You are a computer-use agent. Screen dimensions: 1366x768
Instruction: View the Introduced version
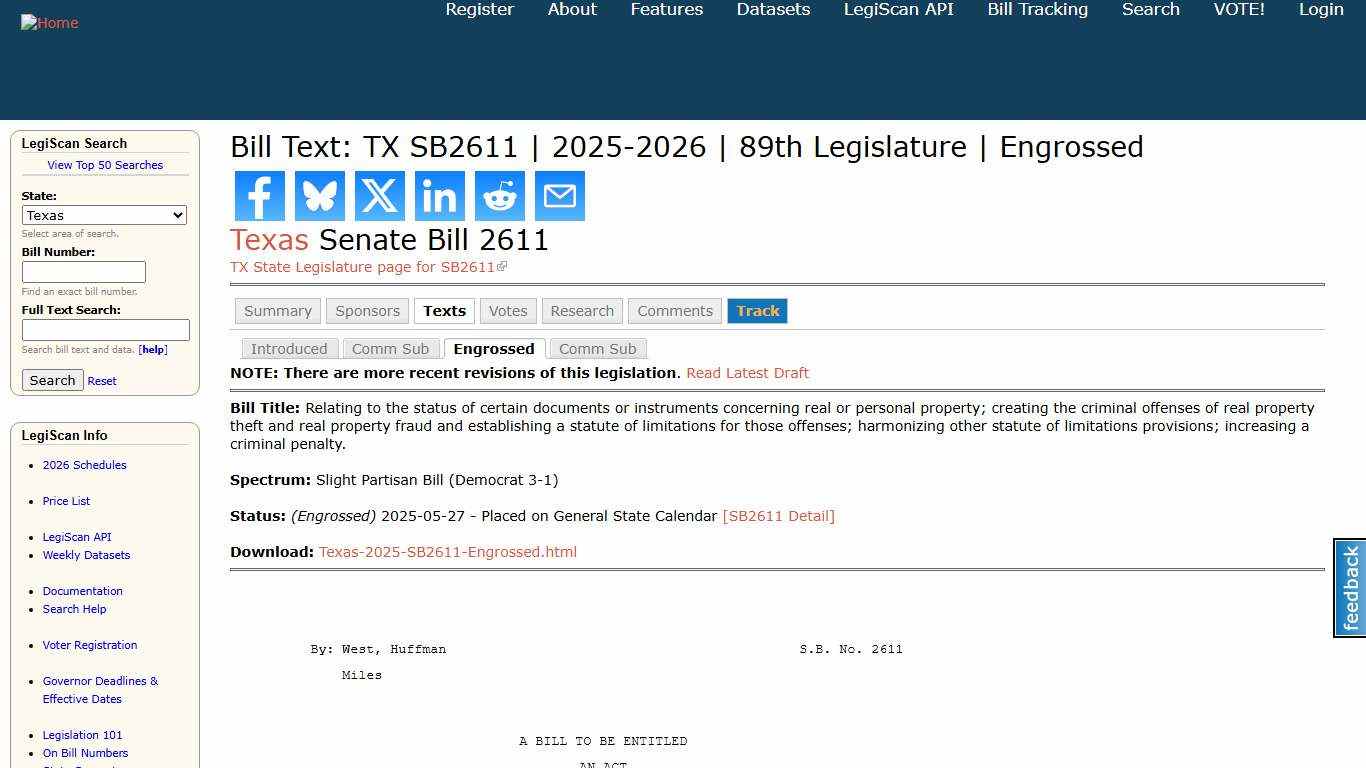click(289, 348)
